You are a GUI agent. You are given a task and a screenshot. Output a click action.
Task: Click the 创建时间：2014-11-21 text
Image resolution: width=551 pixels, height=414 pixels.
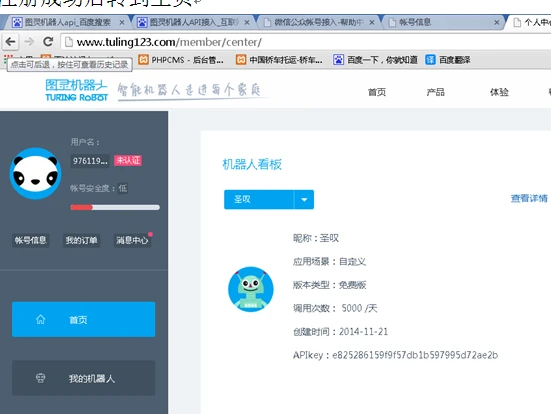pyautogui.click(x=341, y=331)
